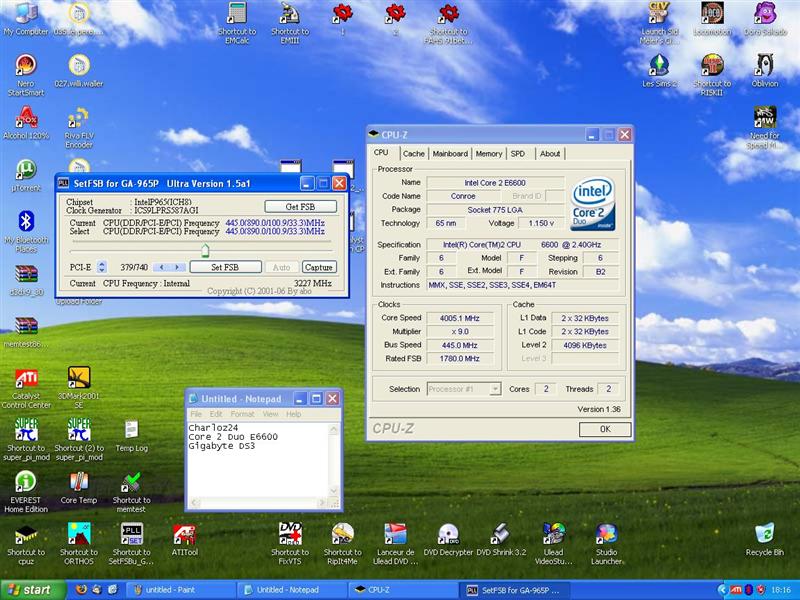Click Set FSB button

tap(225, 267)
